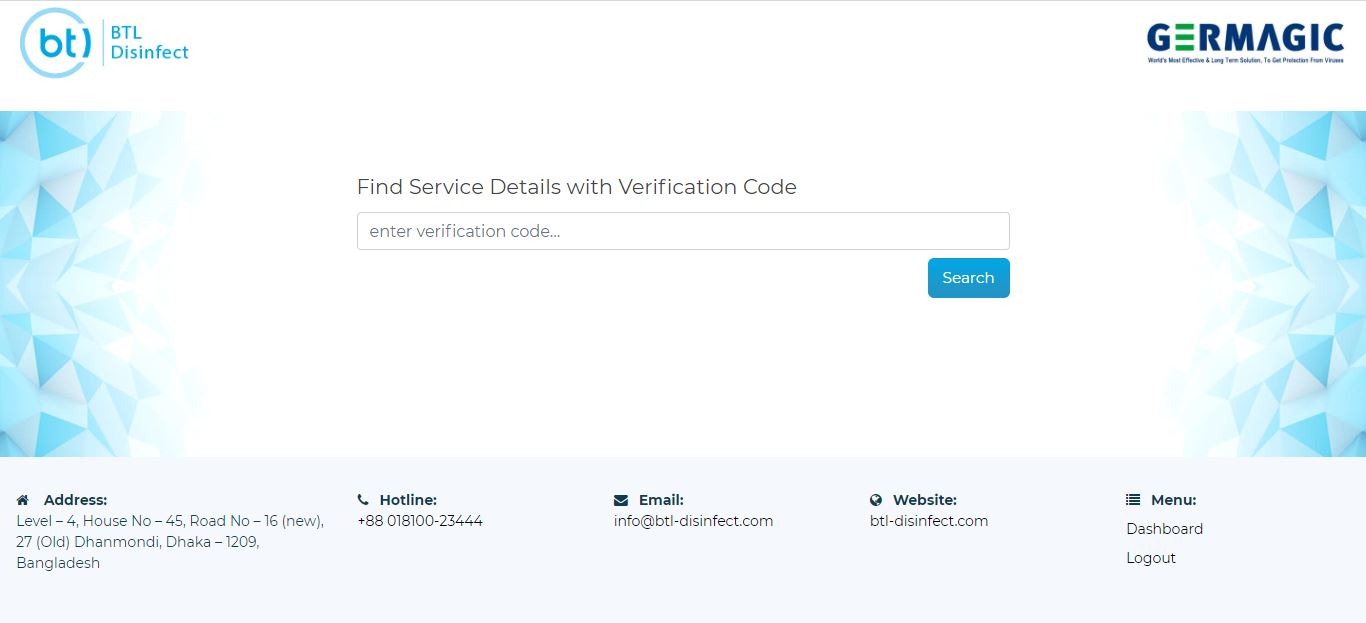
Task: Click the circular BTL logo icon
Action: pos(57,43)
